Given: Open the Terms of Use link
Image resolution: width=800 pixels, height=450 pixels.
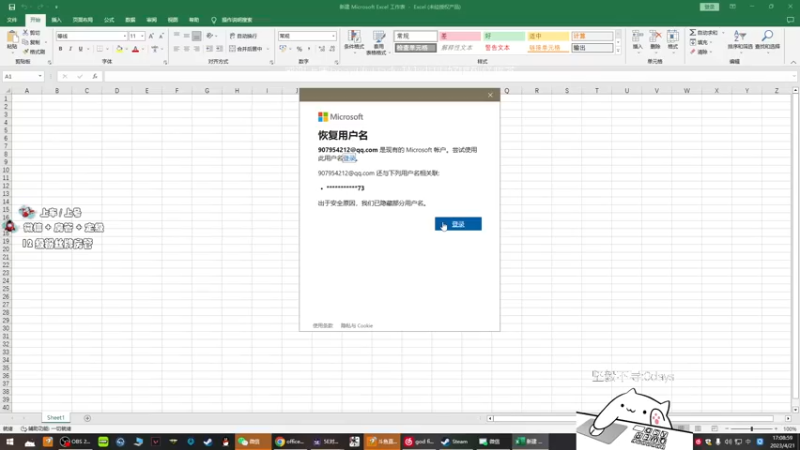Looking at the screenshot, I should pos(322,326).
